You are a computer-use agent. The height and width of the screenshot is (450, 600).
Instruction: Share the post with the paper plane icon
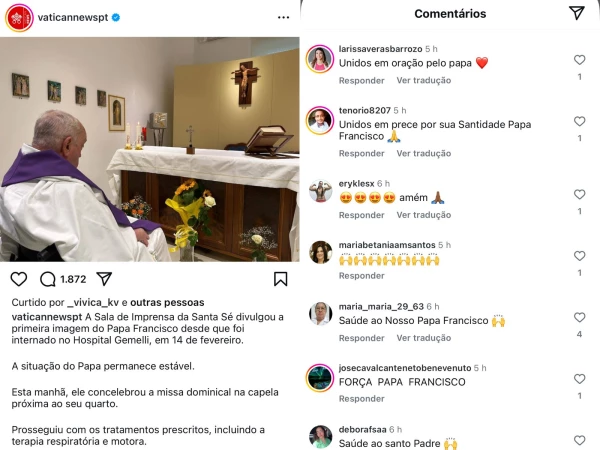[x=104, y=279]
